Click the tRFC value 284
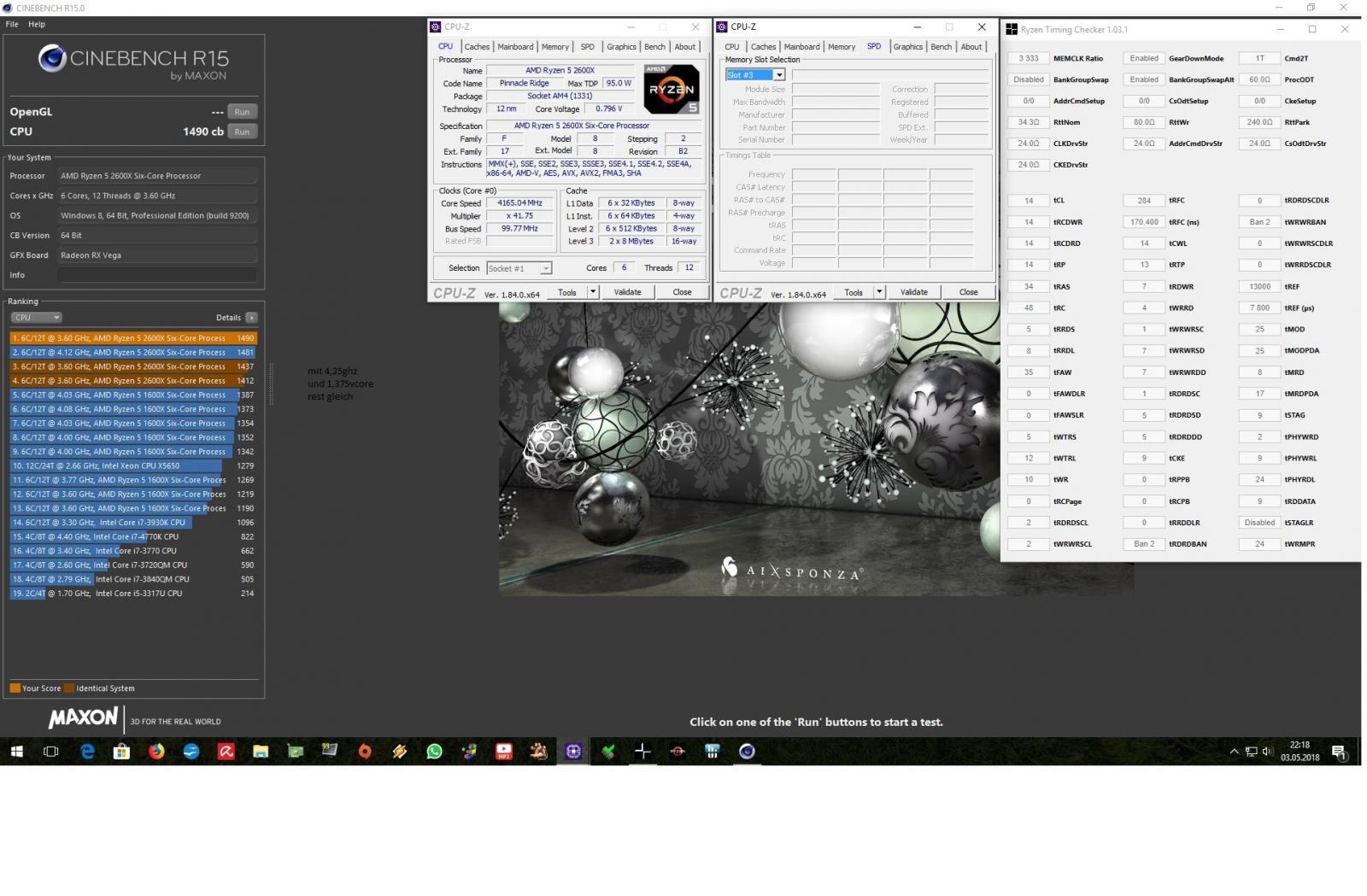This screenshot has width=1367, height=896. tap(1144, 201)
